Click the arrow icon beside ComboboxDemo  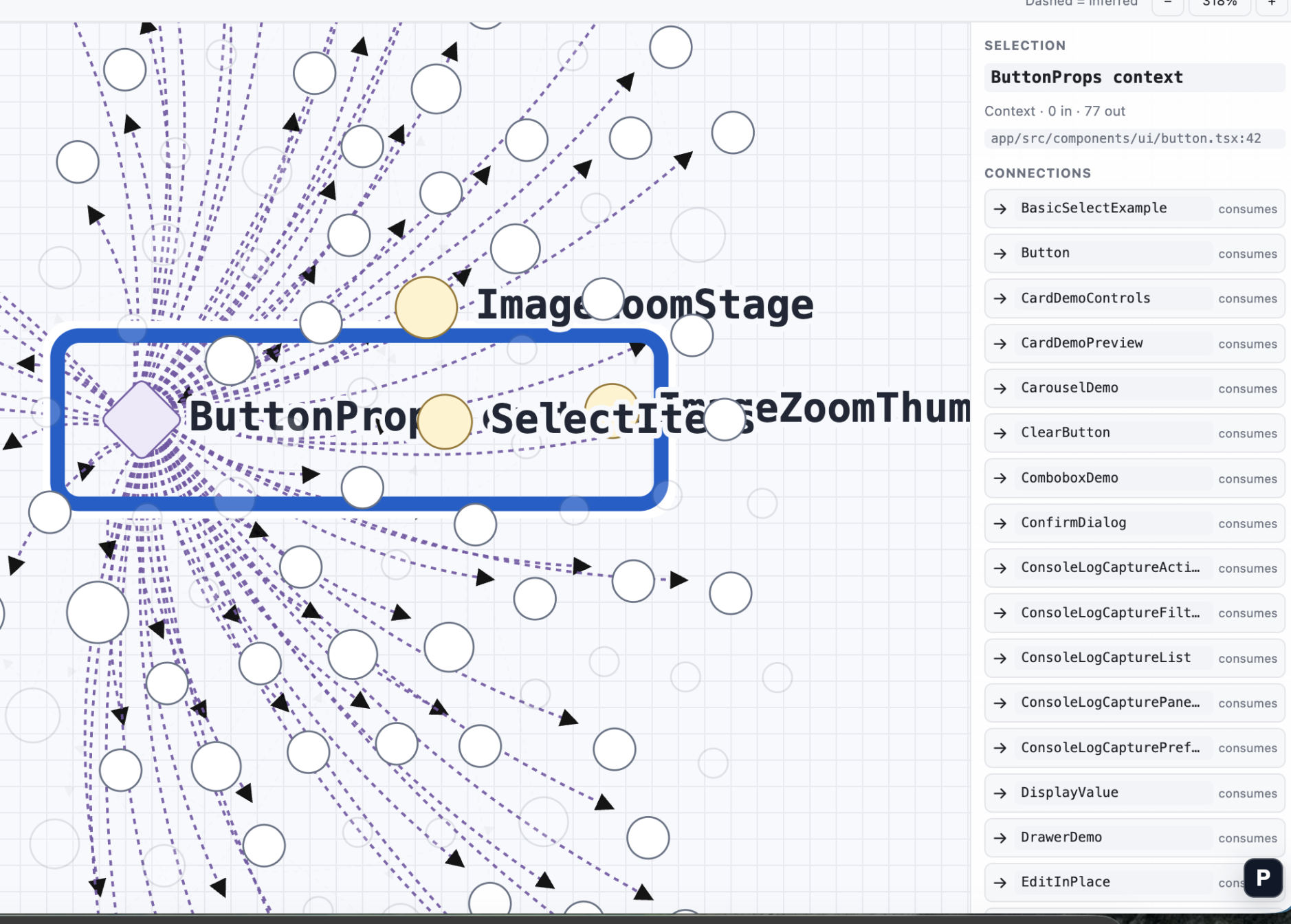(1000, 478)
